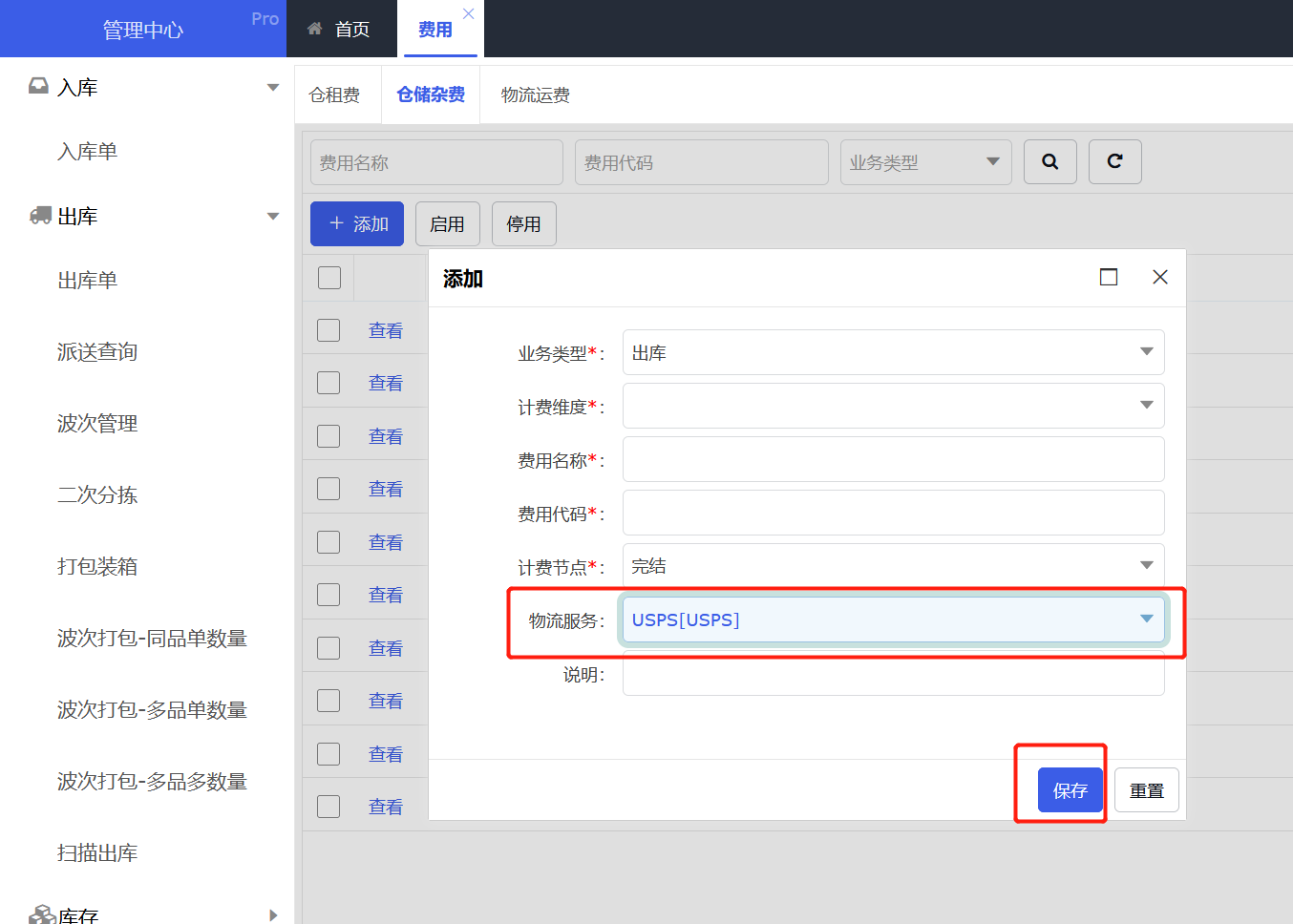Click the refresh icon button

pyautogui.click(x=1115, y=161)
